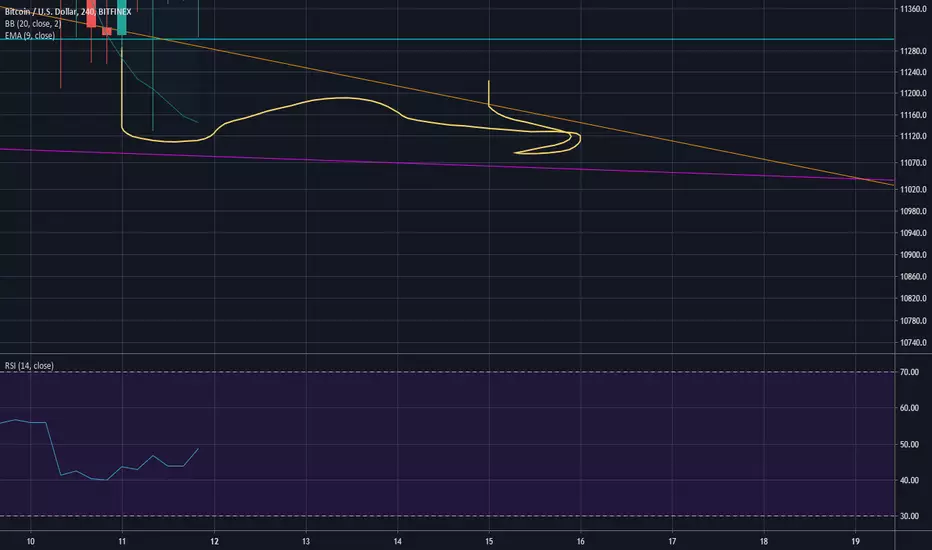Click date 12 on the time axis

pyautogui.click(x=214, y=541)
